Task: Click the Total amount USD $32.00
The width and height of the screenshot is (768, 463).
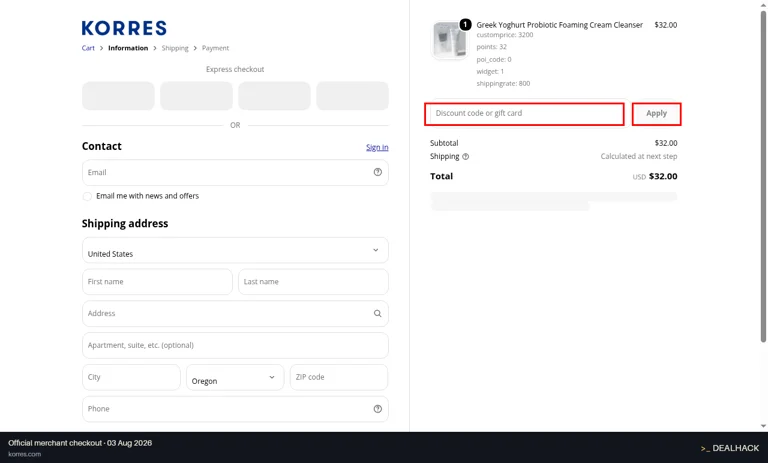Action: 655,176
